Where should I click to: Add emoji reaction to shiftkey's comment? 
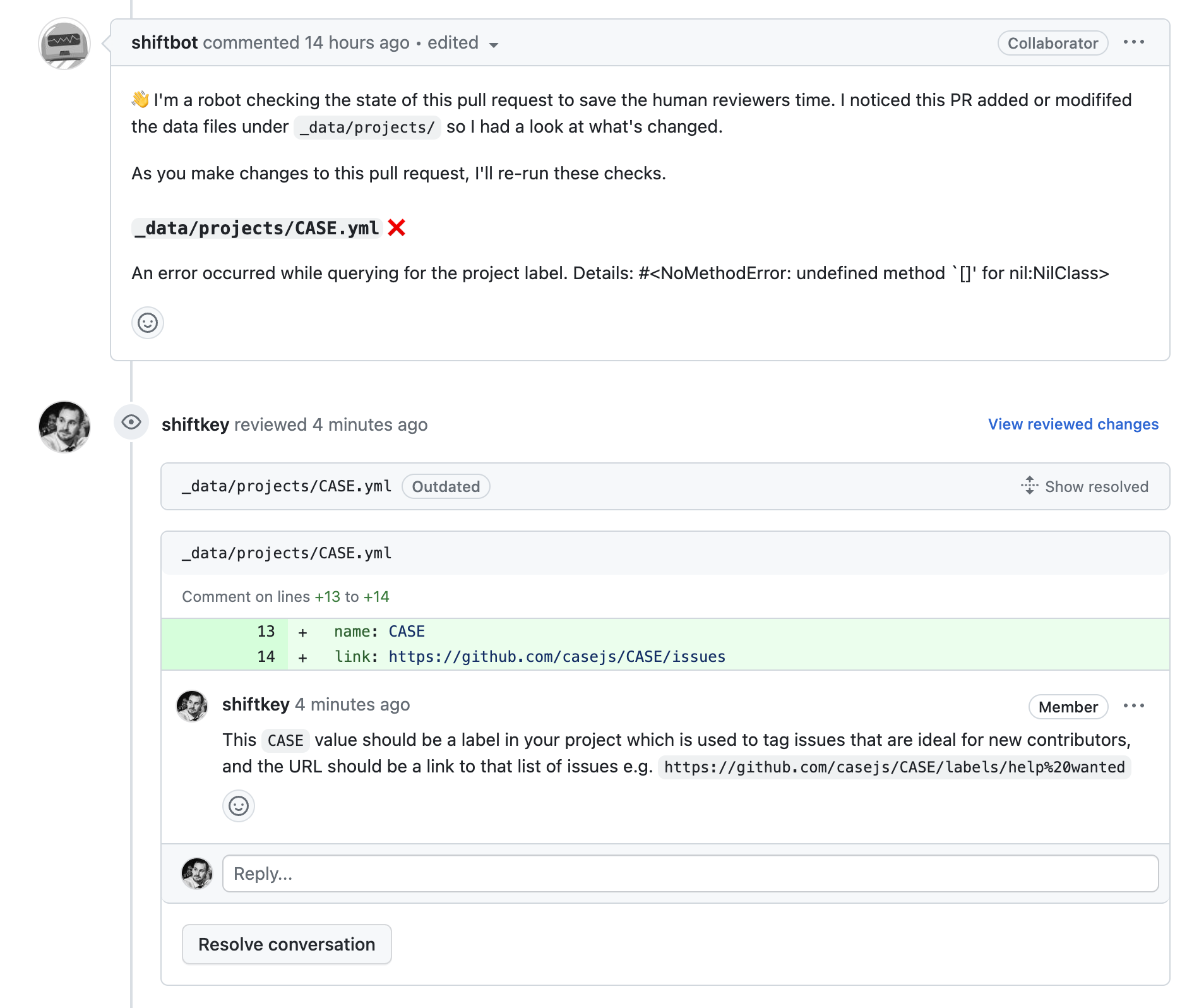pyautogui.click(x=239, y=806)
